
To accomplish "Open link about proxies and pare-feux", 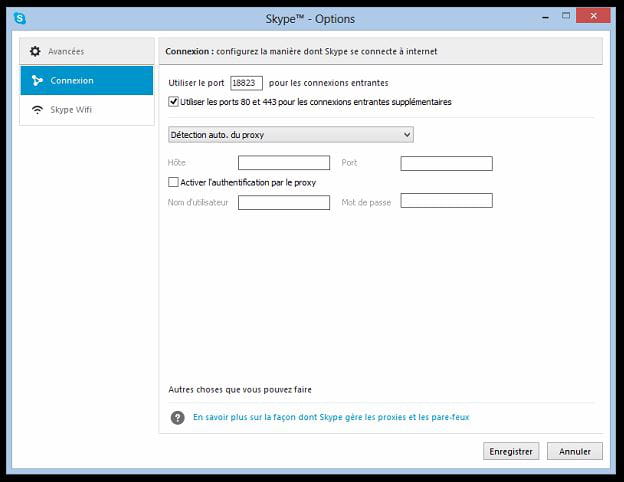I will 331,417.
